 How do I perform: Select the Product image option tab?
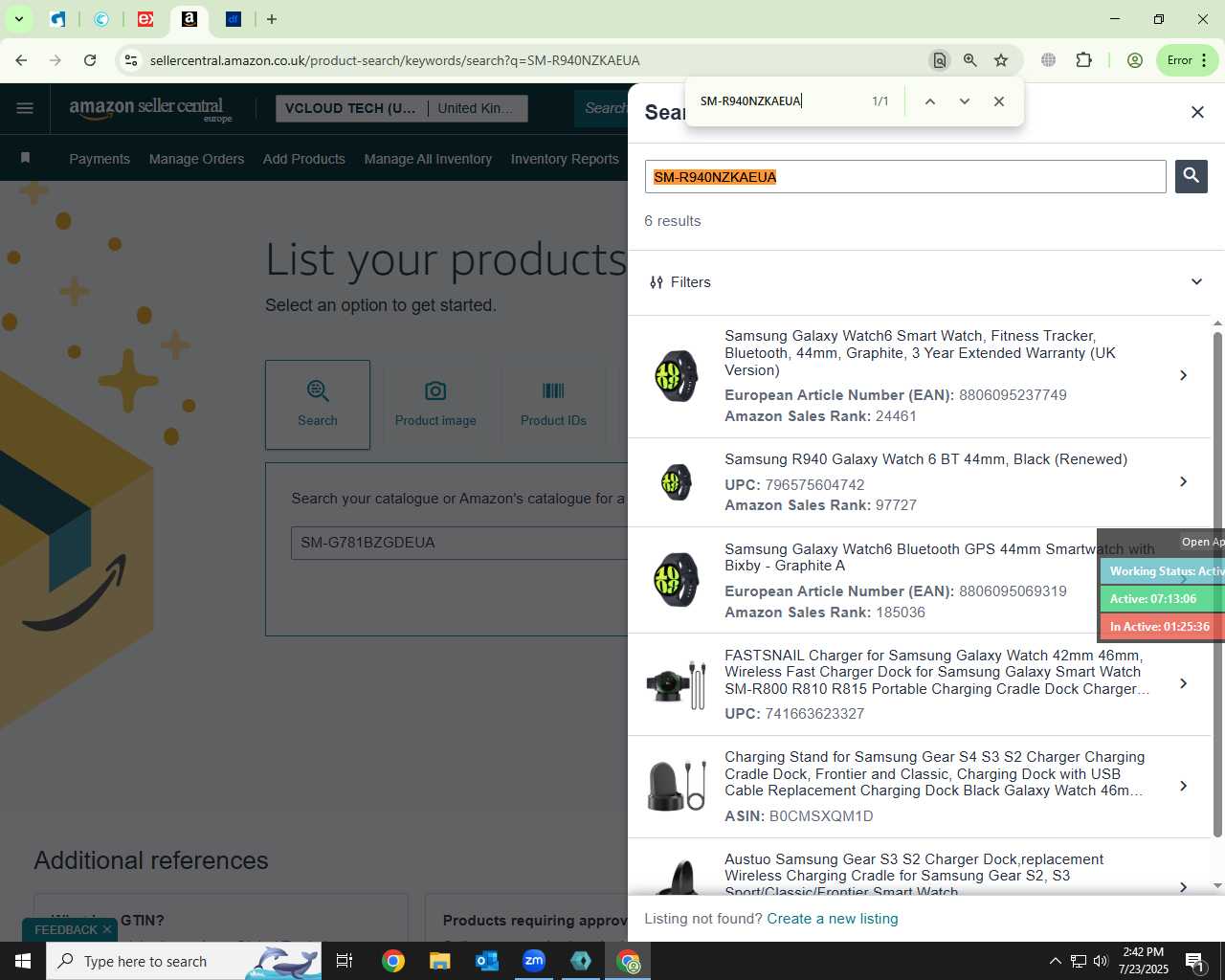tap(435, 405)
